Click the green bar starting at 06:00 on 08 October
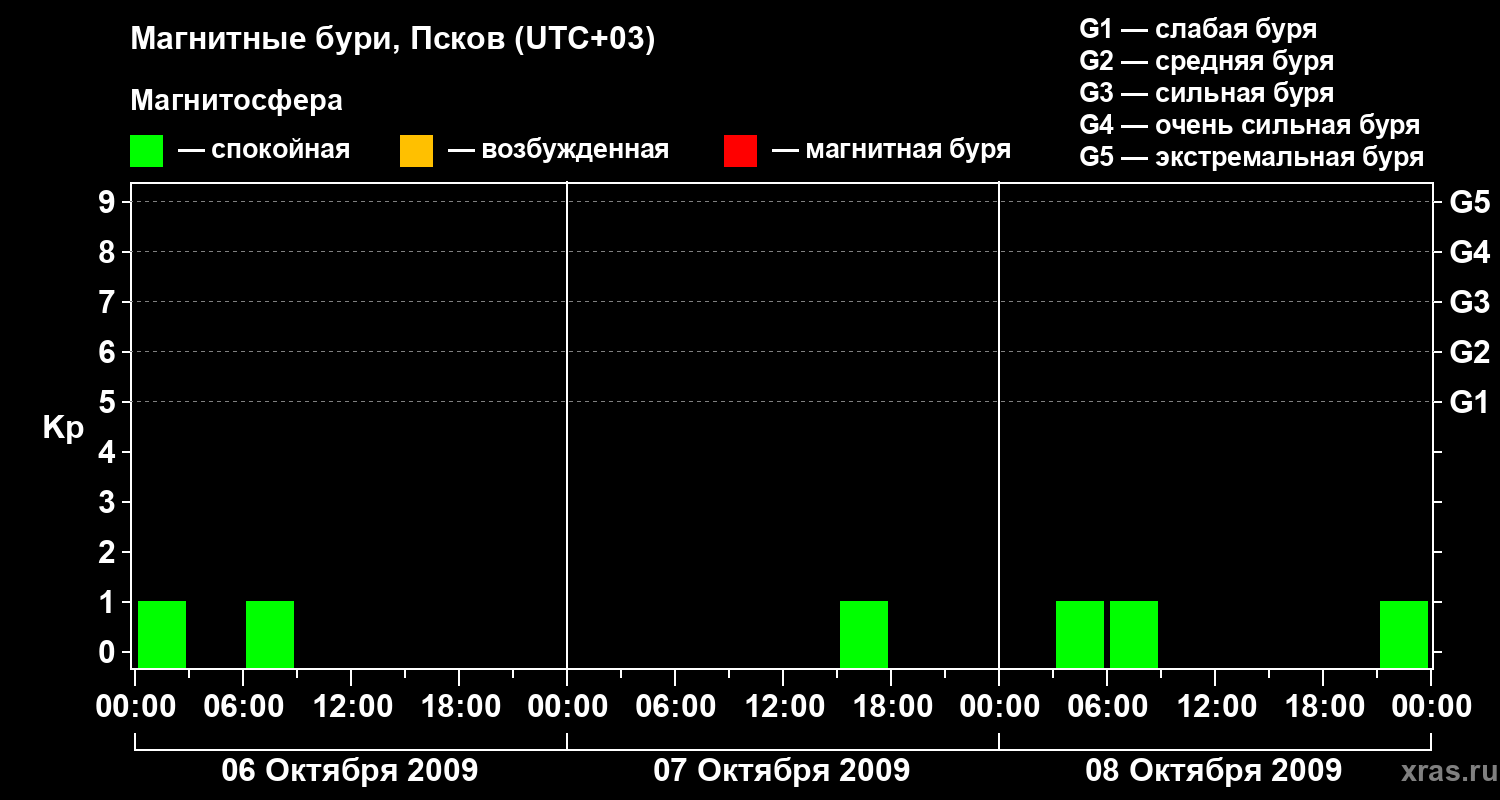The width and height of the screenshot is (1500, 800). (1134, 634)
